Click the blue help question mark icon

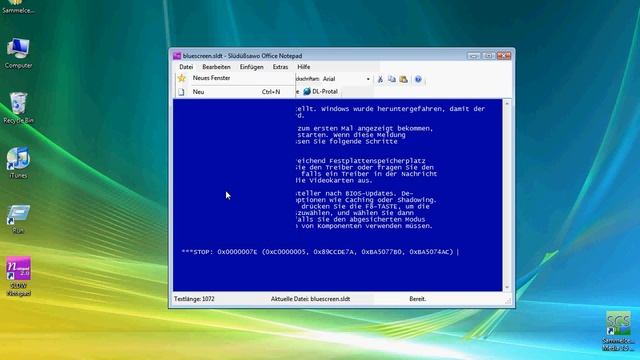418,79
